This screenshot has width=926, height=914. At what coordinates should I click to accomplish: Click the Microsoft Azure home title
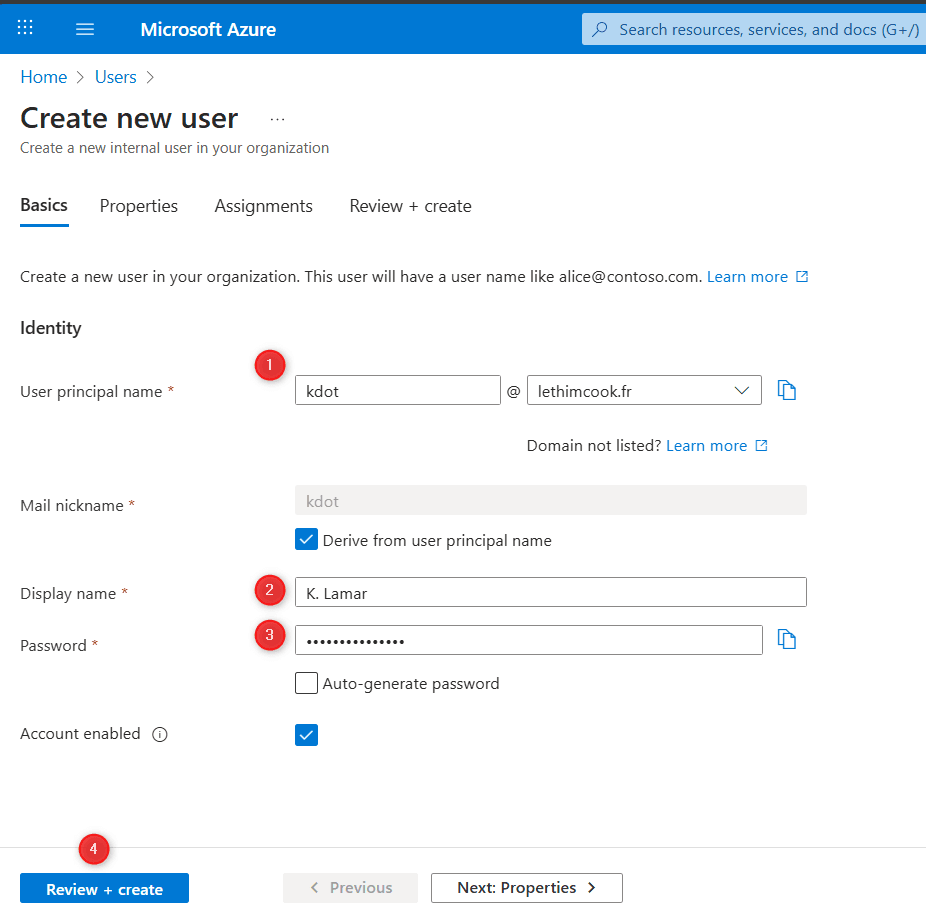[208, 29]
